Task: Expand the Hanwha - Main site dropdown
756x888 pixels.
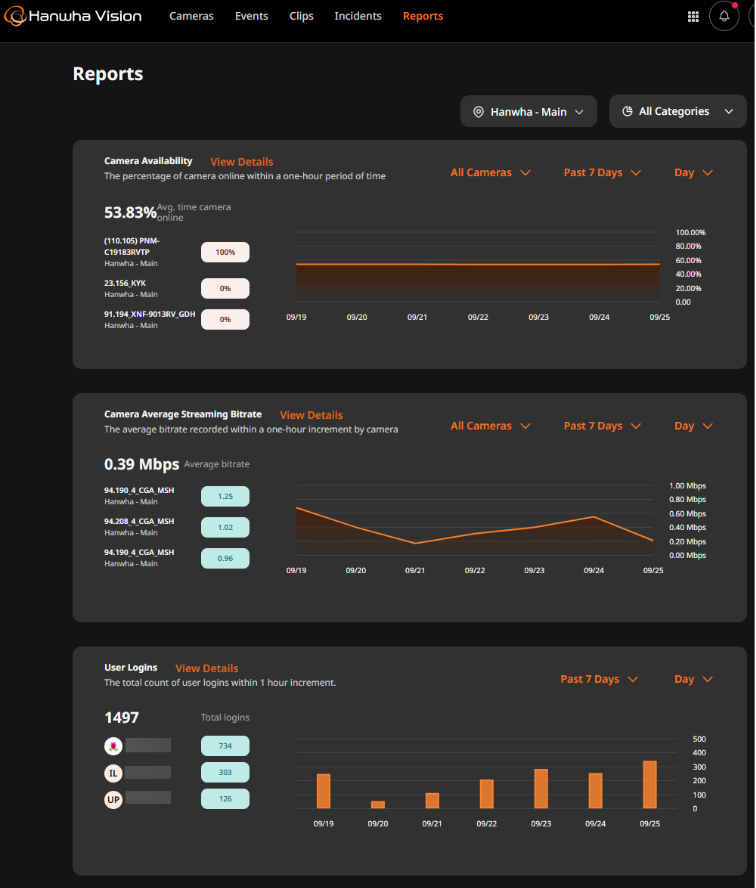Action: (528, 112)
